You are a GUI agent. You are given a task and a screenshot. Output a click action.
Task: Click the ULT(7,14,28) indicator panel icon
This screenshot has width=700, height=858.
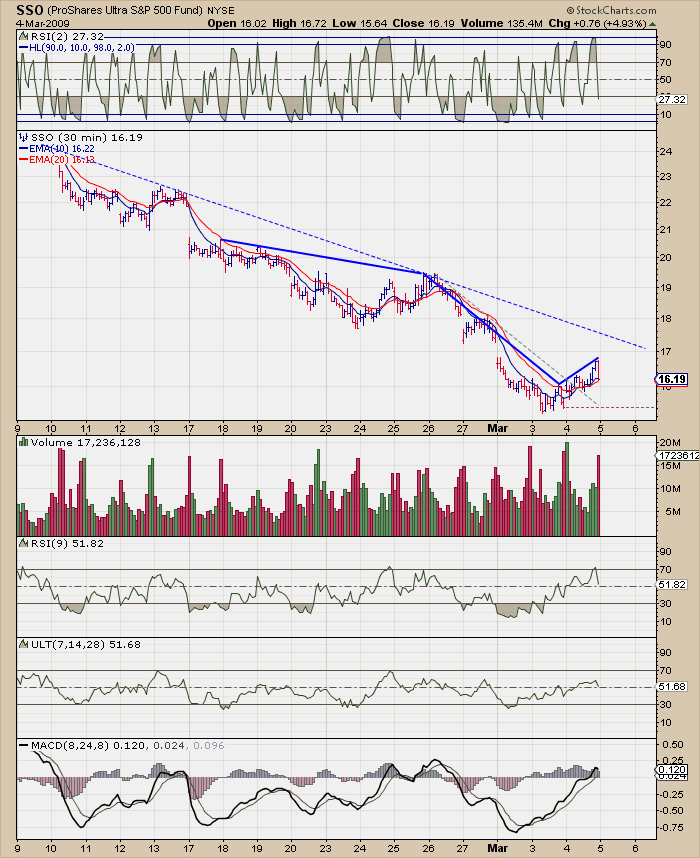[x=24, y=645]
